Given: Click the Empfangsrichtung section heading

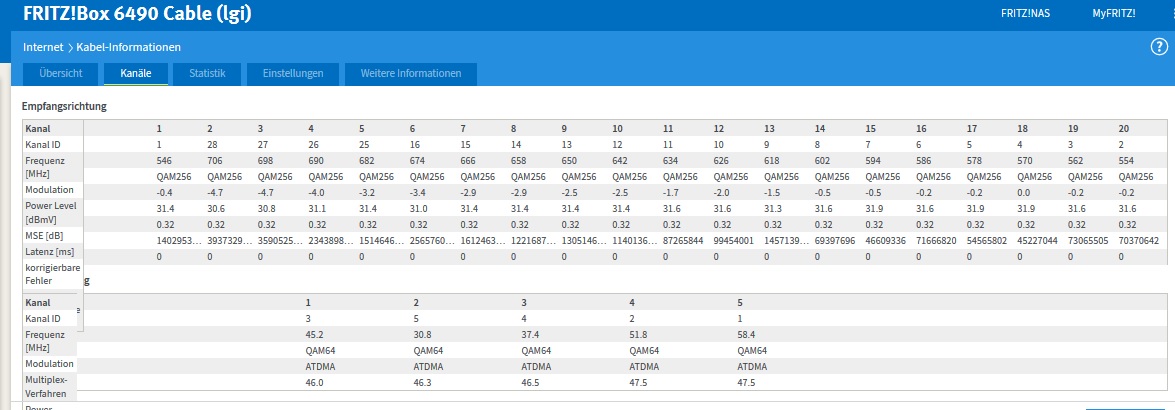Looking at the screenshot, I should click(x=64, y=106).
